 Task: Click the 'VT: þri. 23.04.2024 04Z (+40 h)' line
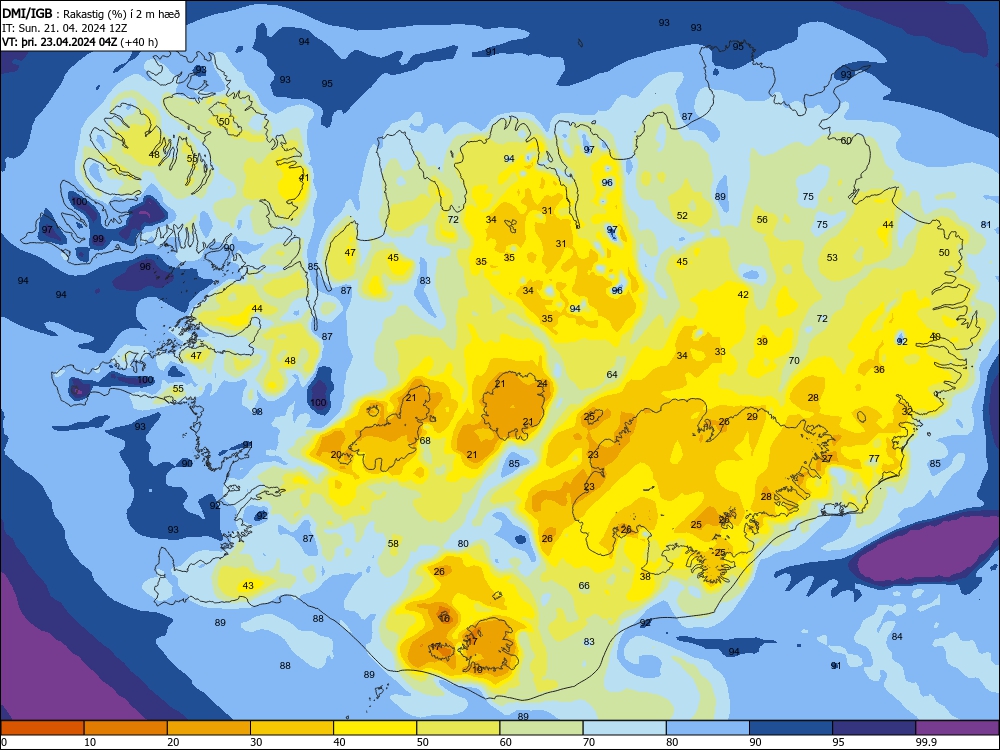tap(80, 42)
